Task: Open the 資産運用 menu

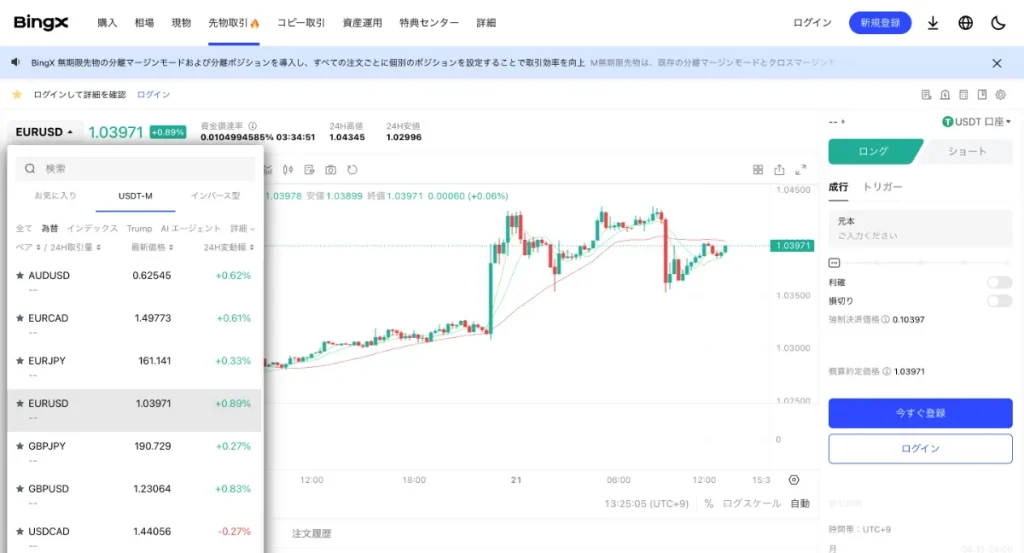Action: pyautogui.click(x=362, y=23)
